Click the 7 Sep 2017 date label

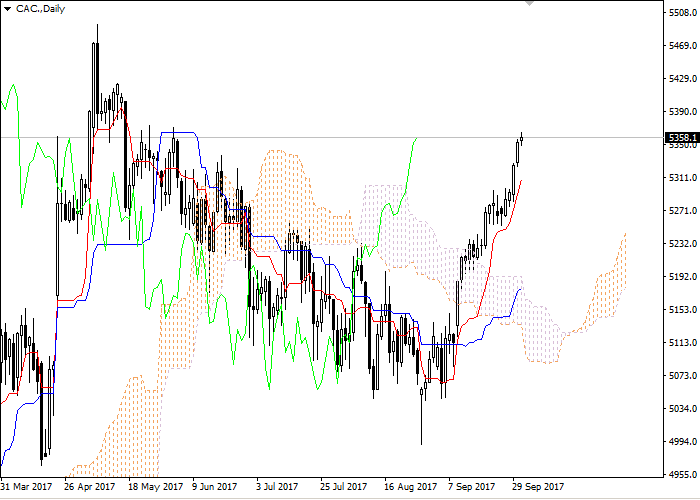472,487
